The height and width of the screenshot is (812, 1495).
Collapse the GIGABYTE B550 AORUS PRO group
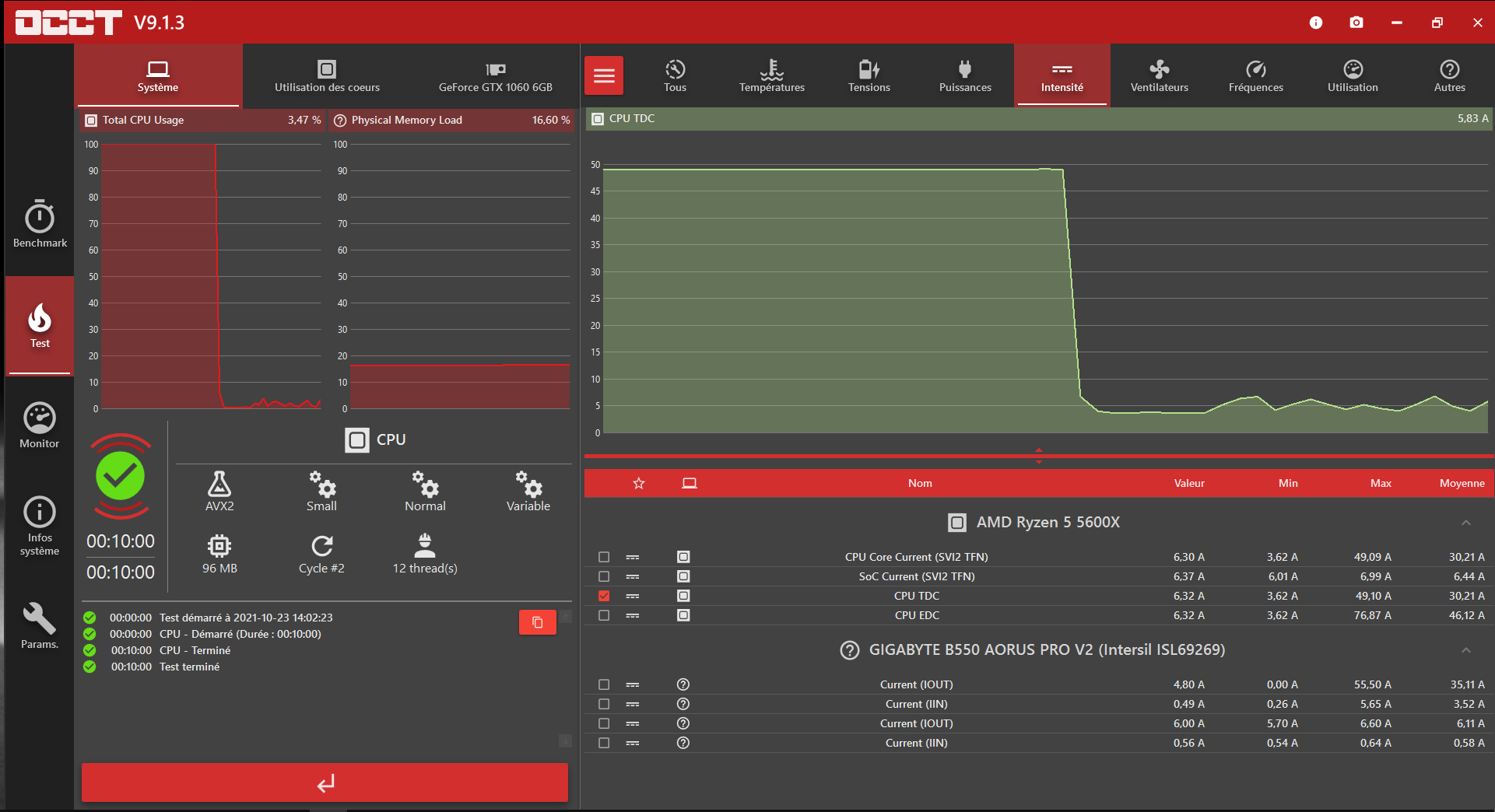tap(1466, 650)
